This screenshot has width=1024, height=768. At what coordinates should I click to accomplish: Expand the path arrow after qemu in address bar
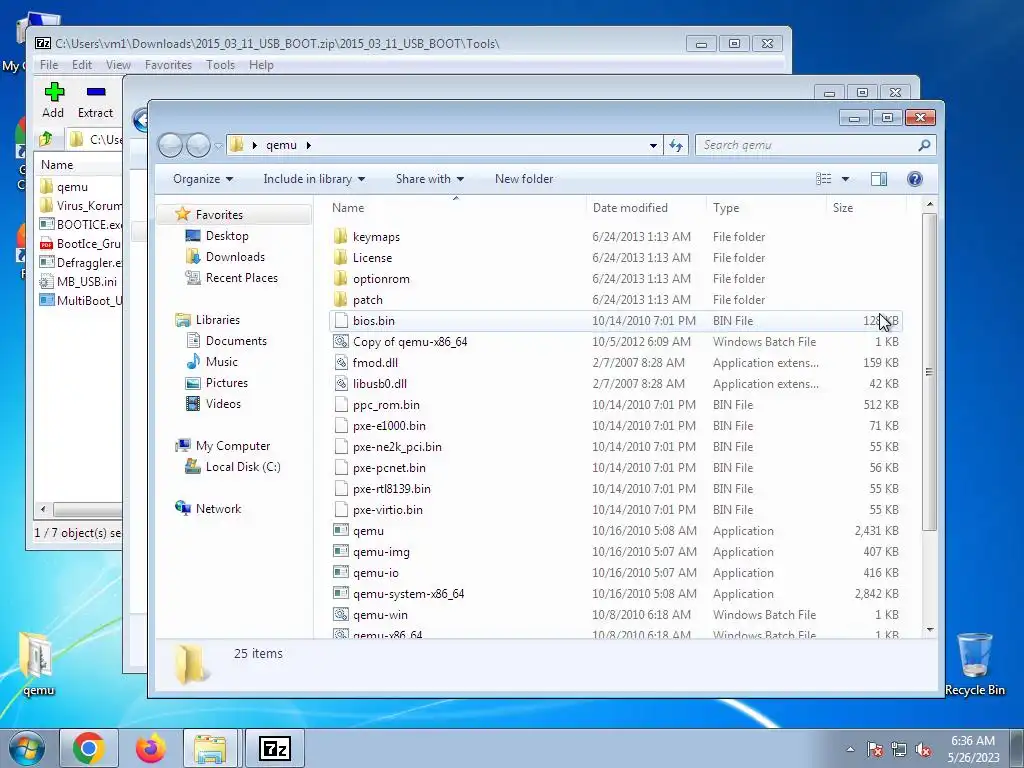click(x=308, y=145)
